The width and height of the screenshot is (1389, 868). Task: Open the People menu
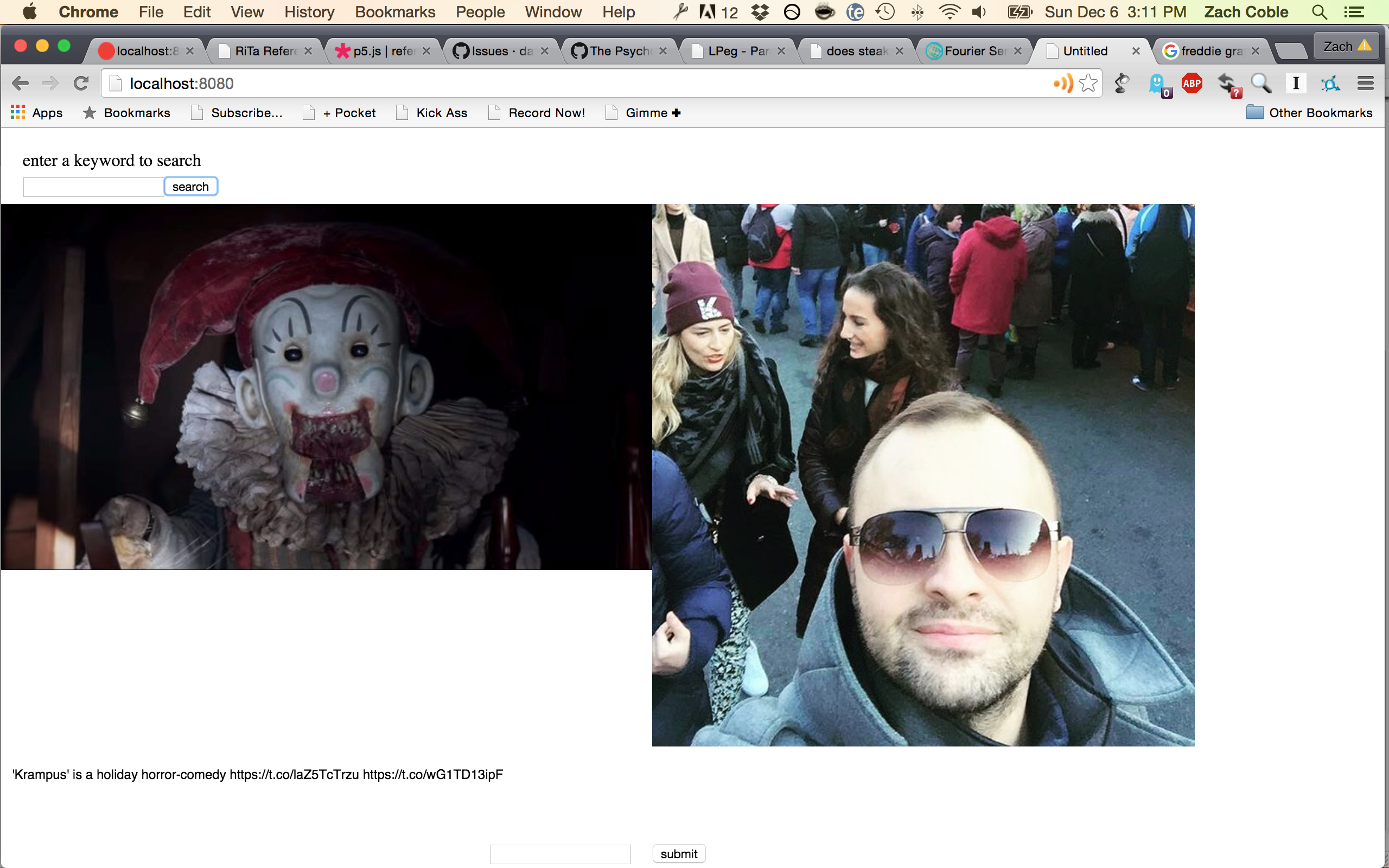480,12
